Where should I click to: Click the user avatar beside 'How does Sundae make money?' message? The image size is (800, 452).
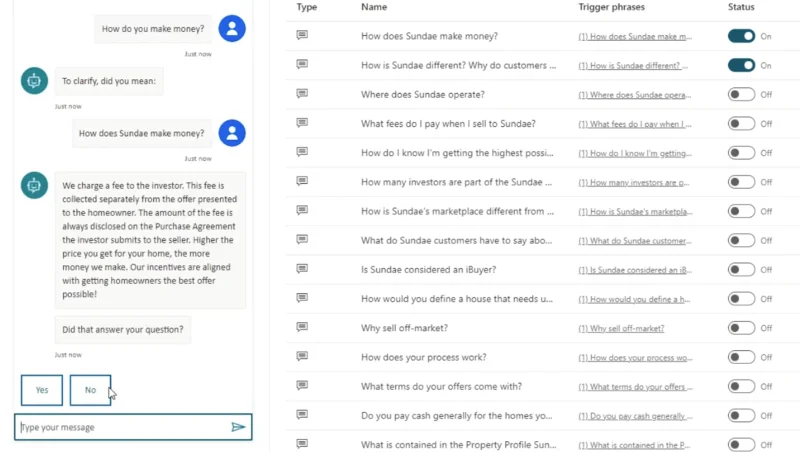[x=232, y=133]
